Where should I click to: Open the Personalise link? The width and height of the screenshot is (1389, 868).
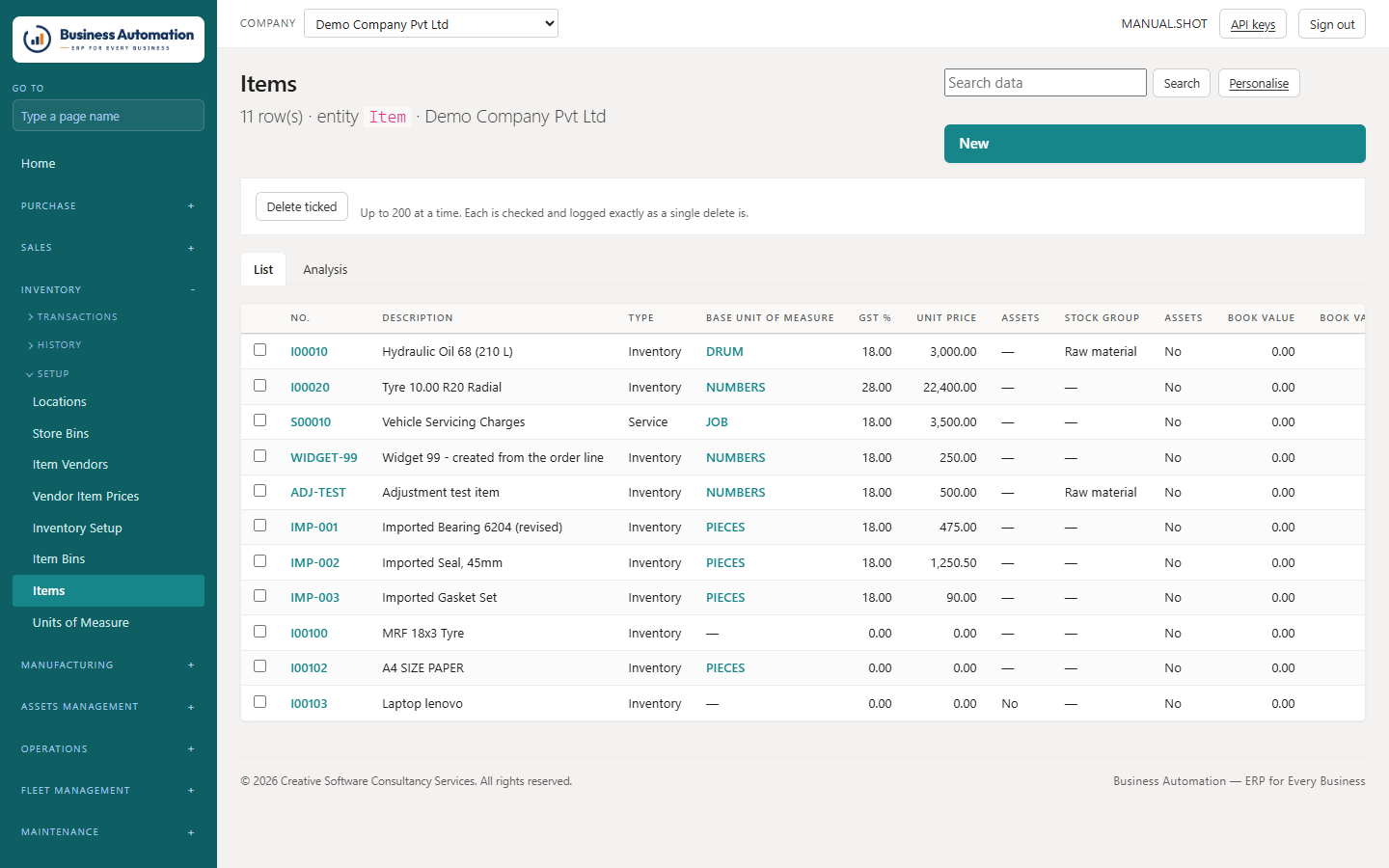(1259, 83)
